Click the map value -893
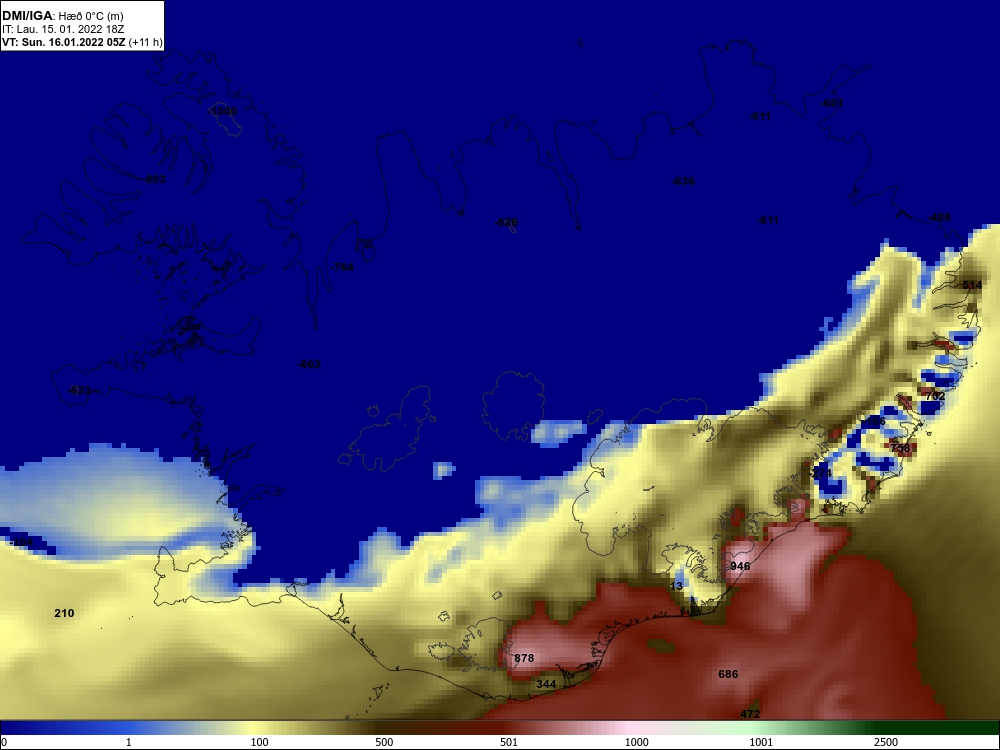This screenshot has width=1000, height=750. point(154,179)
